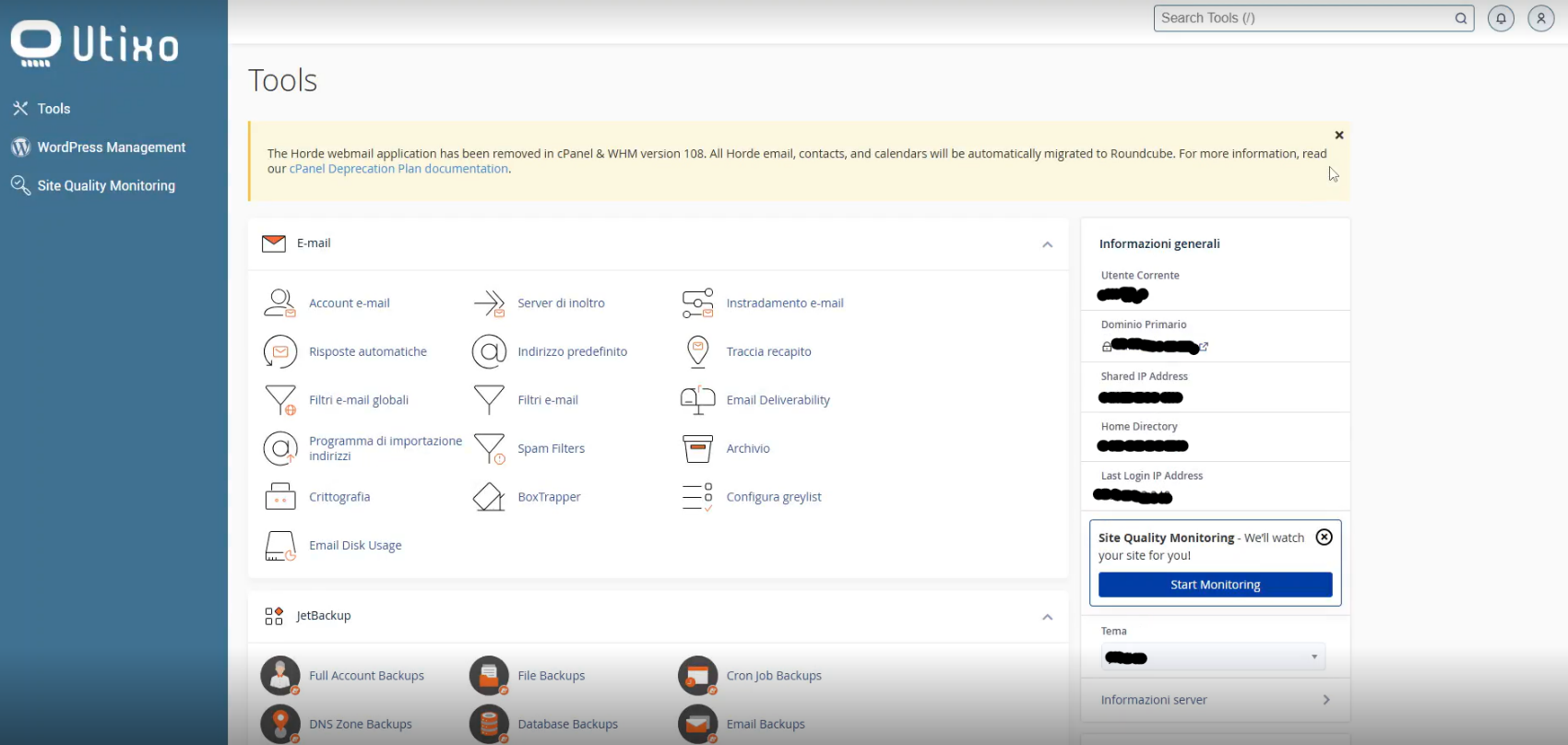Go to Site Quality Monitoring in sidebar
Image resolution: width=1568 pixels, height=745 pixels.
coord(105,185)
